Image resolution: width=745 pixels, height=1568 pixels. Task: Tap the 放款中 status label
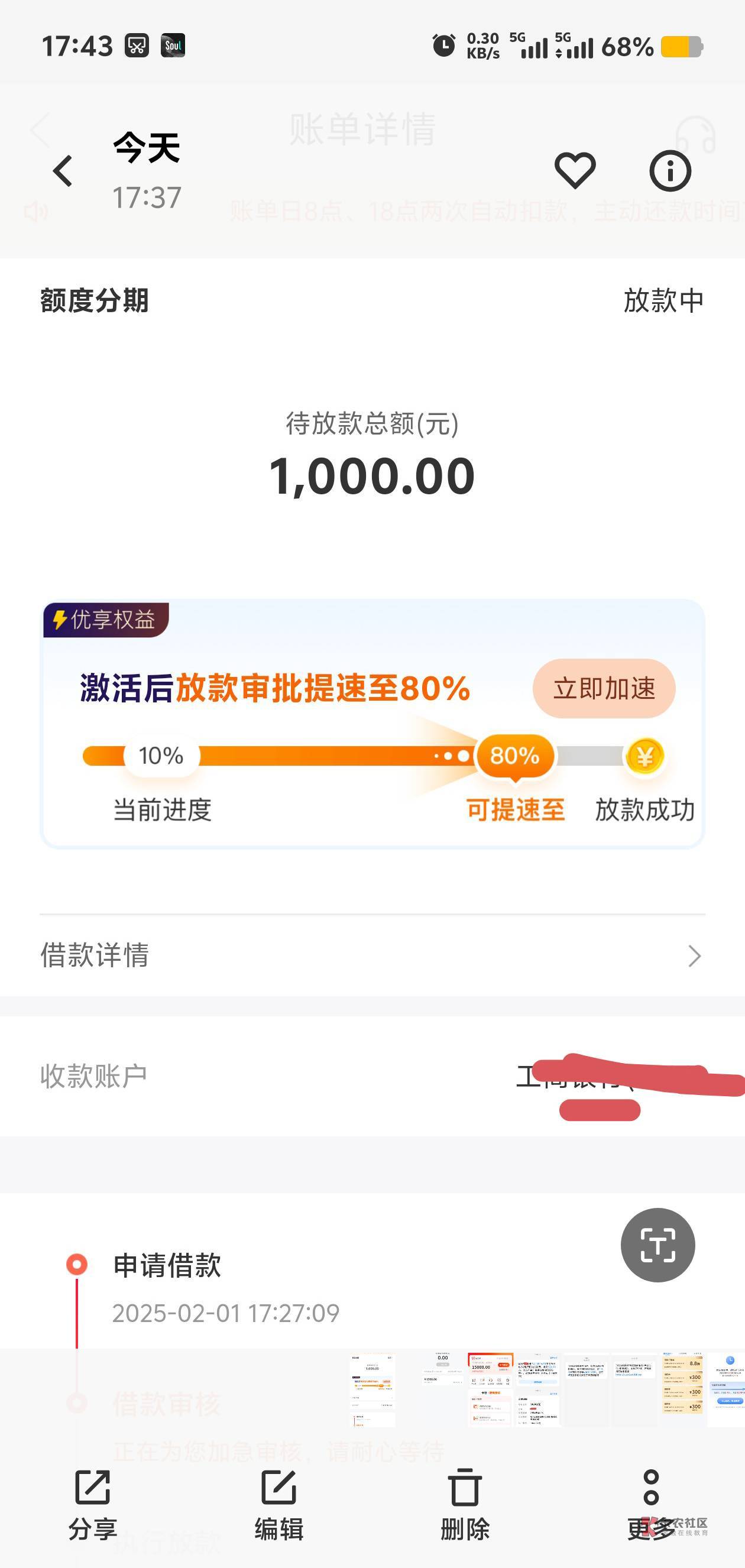[x=663, y=301]
